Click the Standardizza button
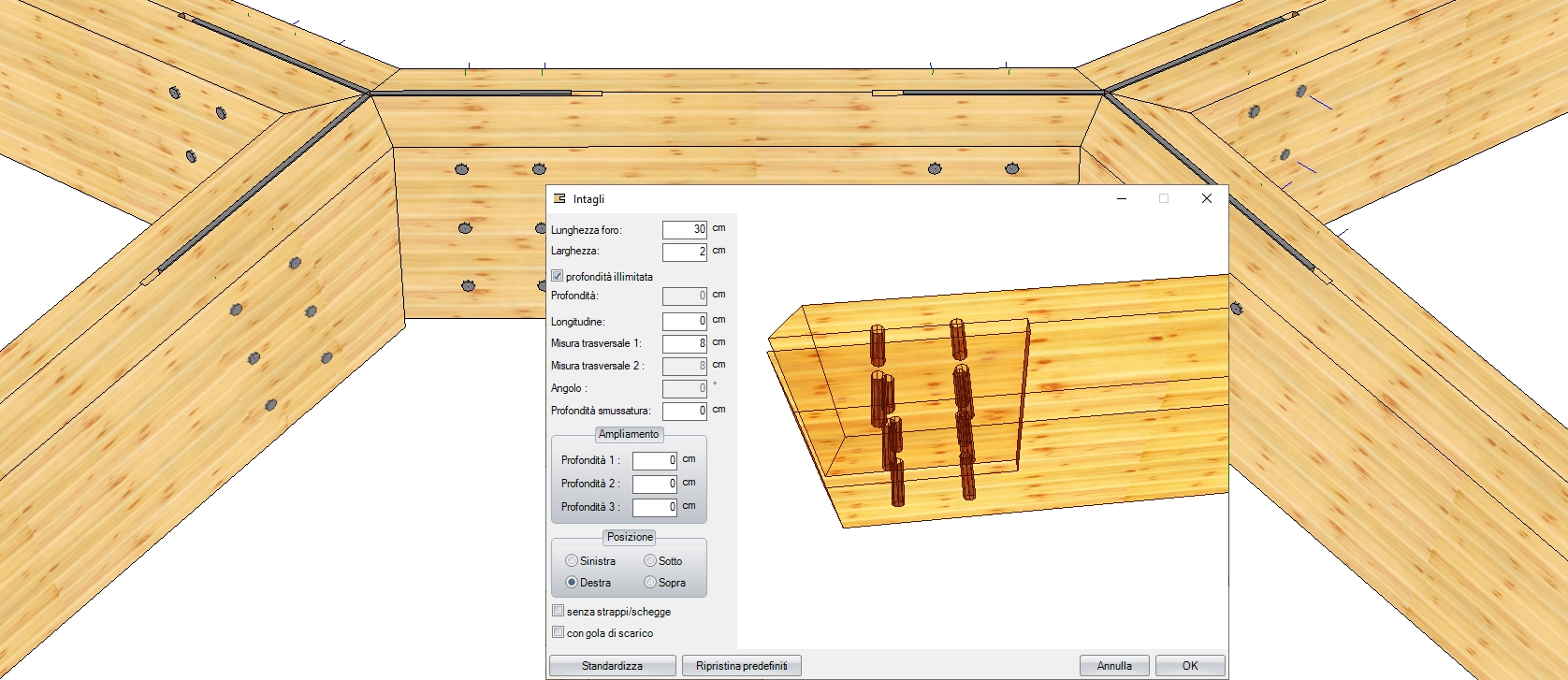Viewport: 1568px width, 680px height. tap(612, 666)
